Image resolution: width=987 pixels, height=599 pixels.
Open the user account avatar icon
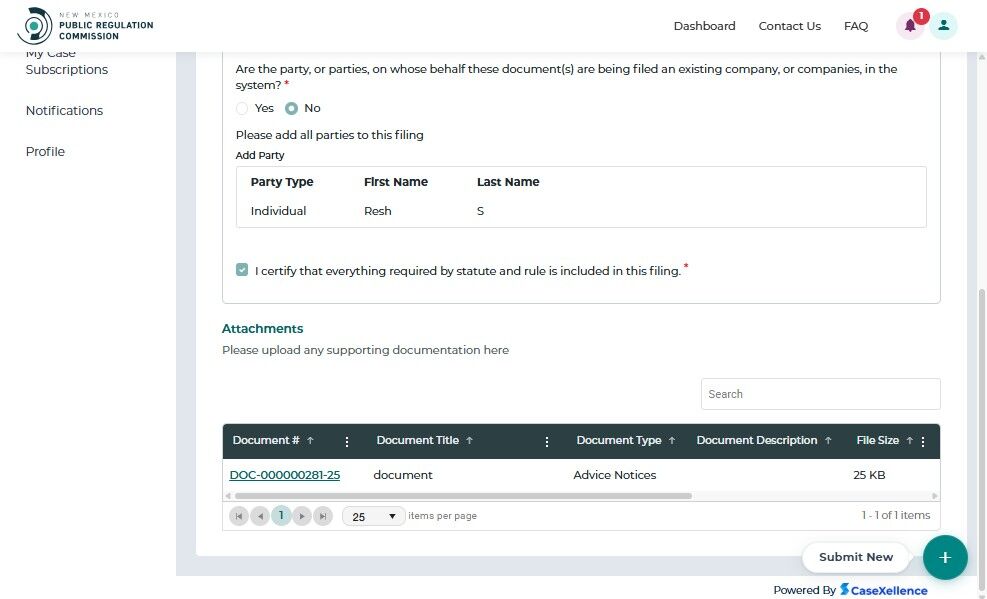point(943,26)
